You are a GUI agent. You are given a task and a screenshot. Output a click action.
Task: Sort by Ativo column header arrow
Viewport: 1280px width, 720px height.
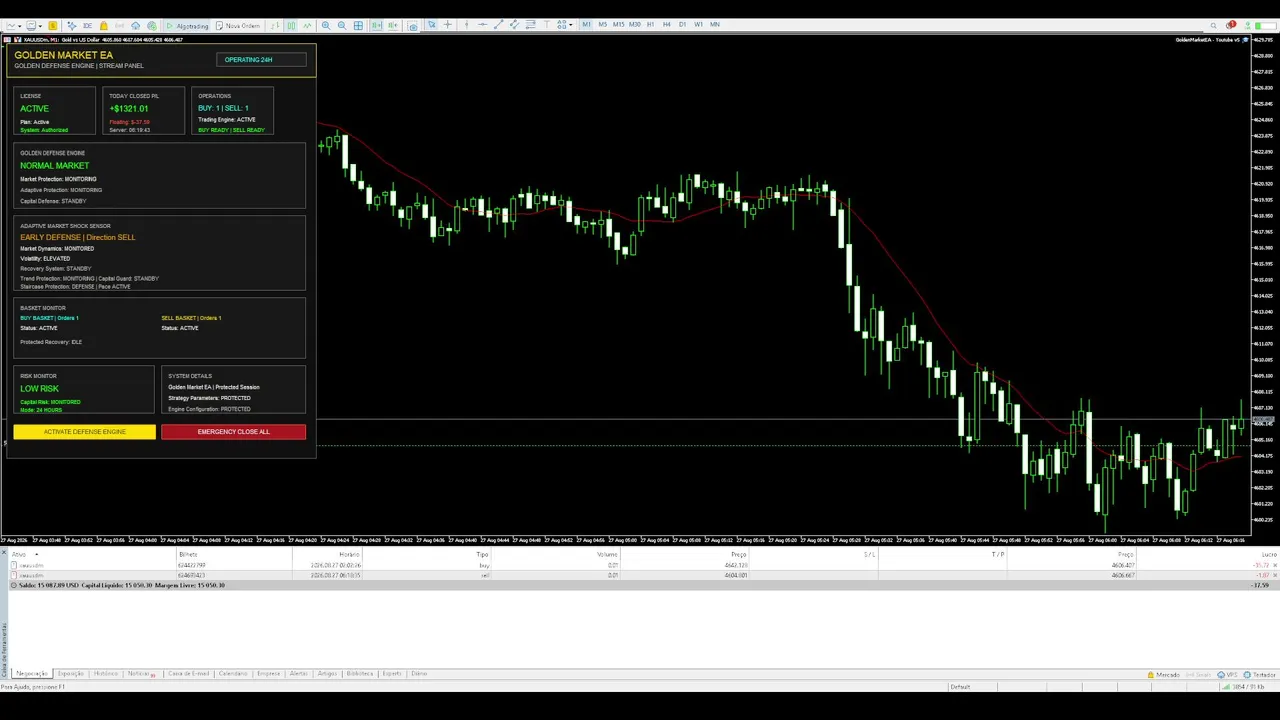click(37, 554)
